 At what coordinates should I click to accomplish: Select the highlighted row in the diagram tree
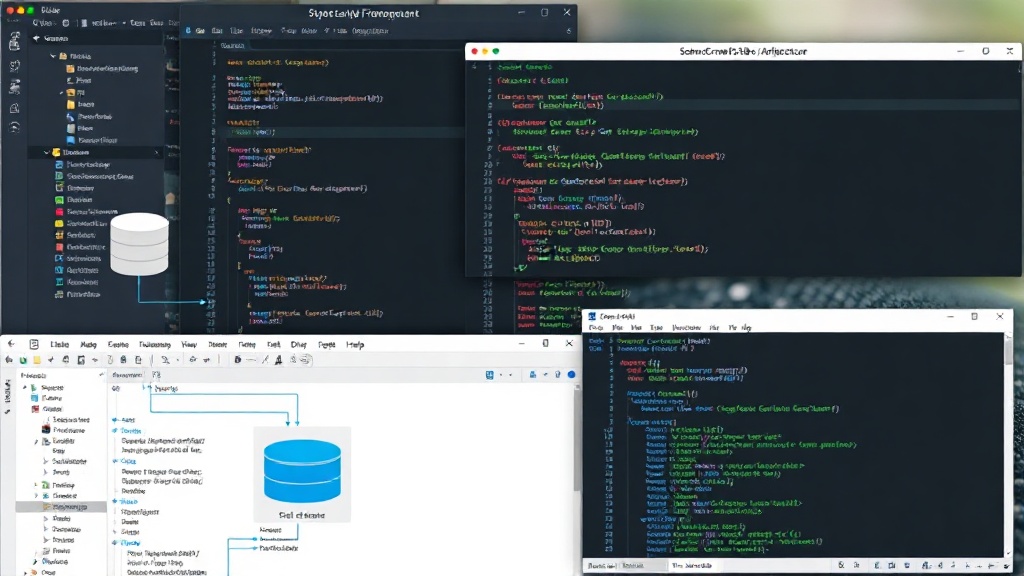pyautogui.click(x=61, y=507)
